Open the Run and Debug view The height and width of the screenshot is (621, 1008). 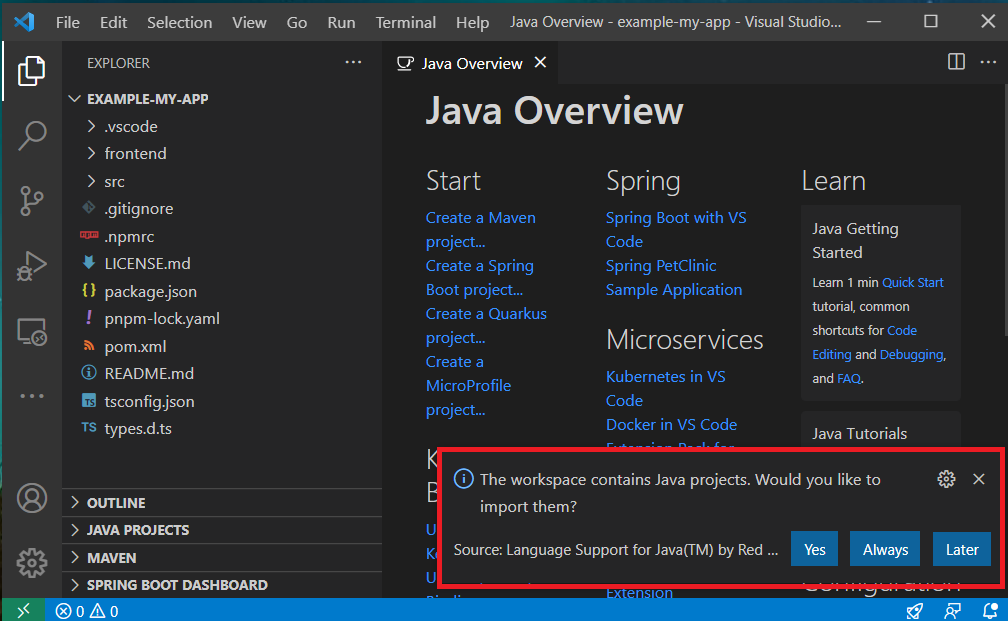tap(32, 266)
